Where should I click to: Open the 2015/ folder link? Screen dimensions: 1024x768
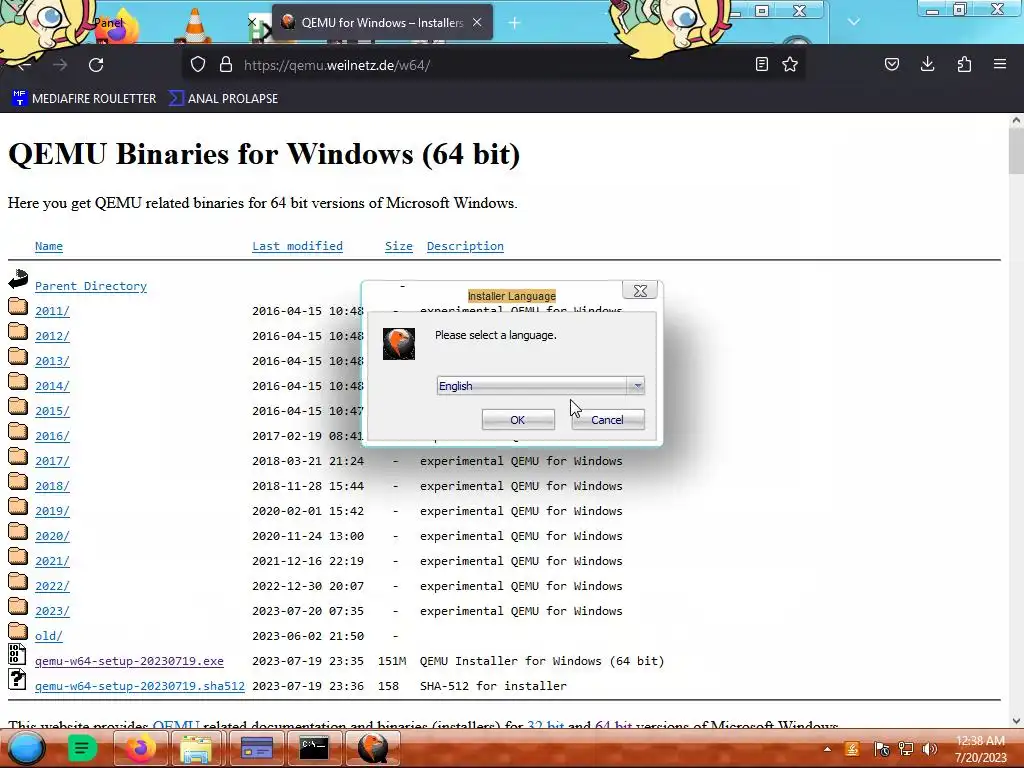(x=52, y=411)
